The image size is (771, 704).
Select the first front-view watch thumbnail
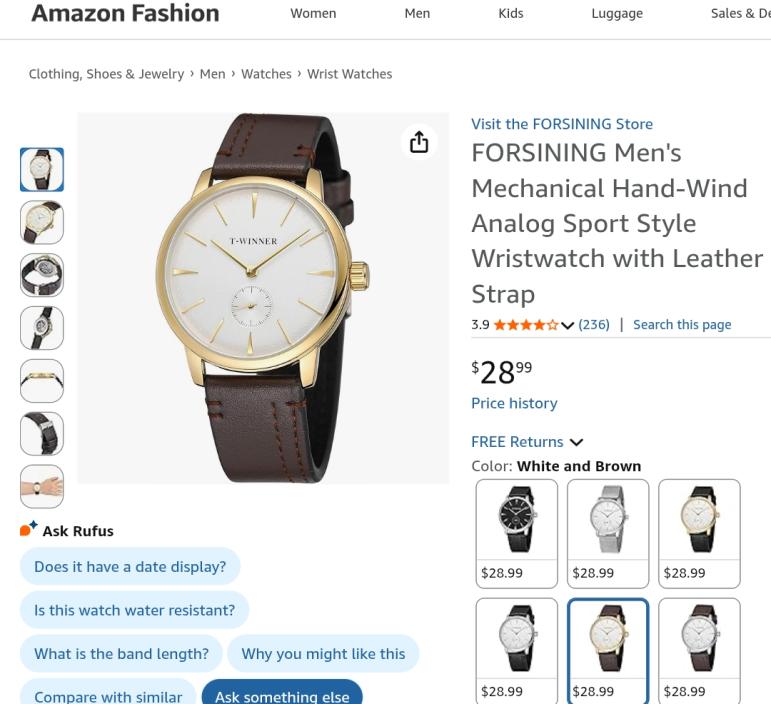click(42, 169)
